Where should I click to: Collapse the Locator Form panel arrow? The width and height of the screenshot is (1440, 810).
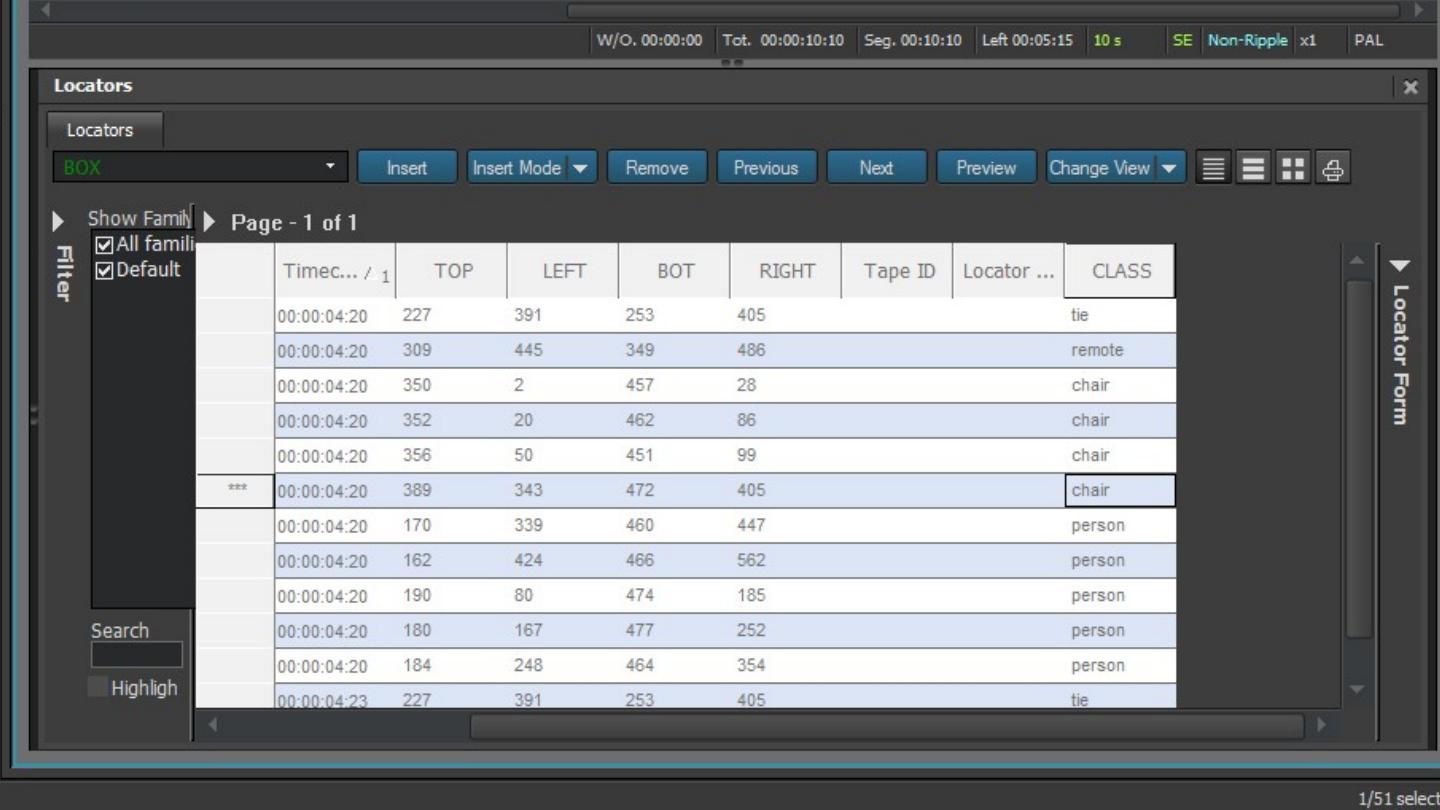(x=1400, y=266)
